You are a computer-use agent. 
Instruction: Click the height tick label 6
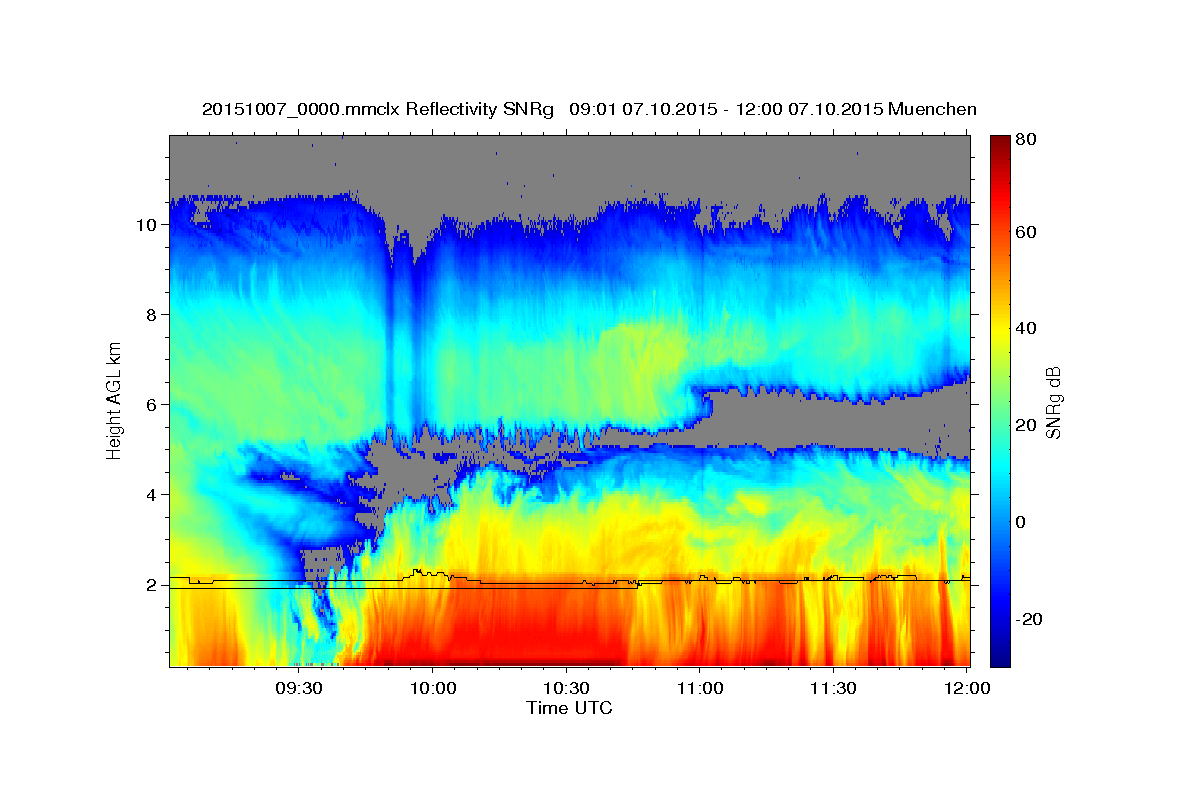pos(151,405)
